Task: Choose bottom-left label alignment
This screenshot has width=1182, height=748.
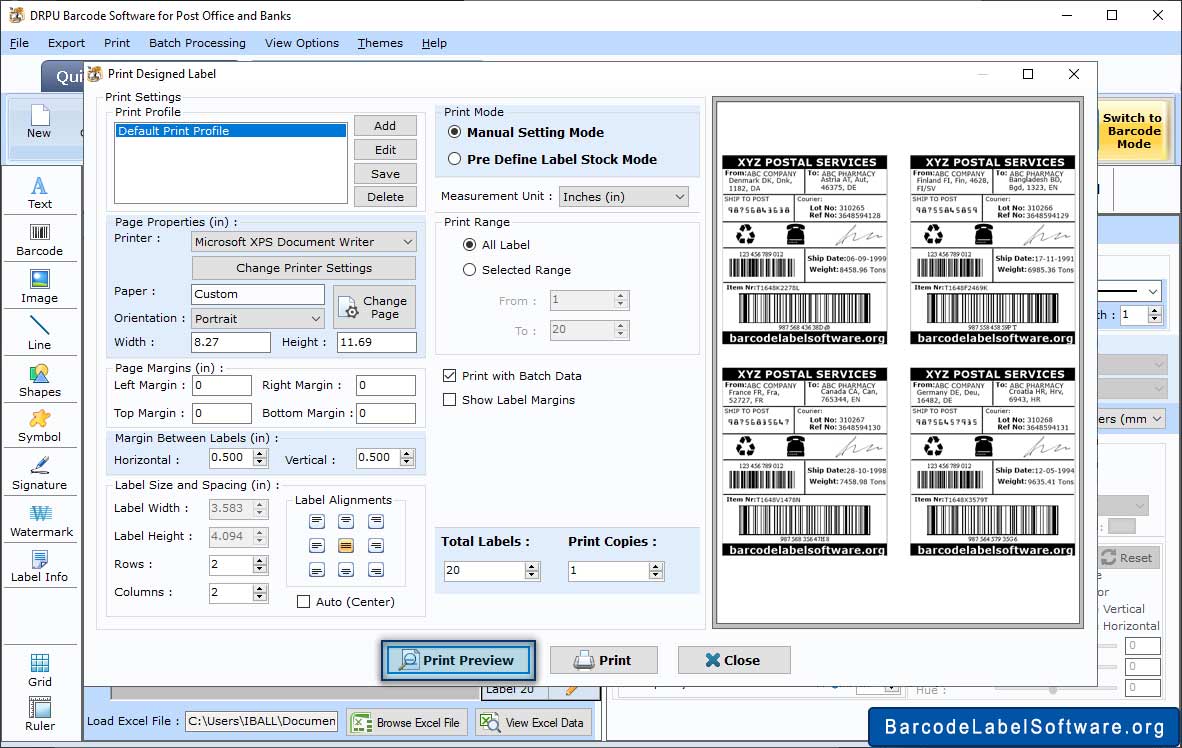Action: click(x=317, y=570)
